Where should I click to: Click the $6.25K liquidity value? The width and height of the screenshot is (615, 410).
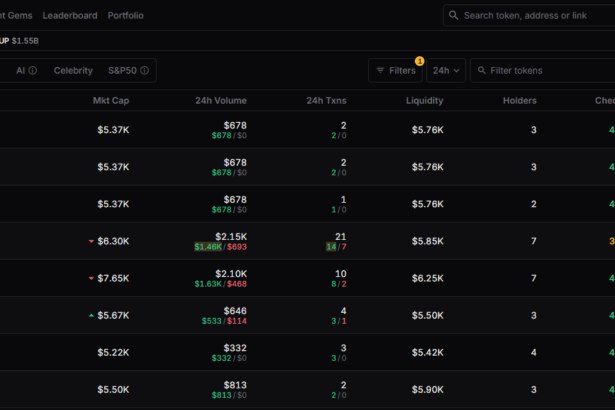click(428, 278)
